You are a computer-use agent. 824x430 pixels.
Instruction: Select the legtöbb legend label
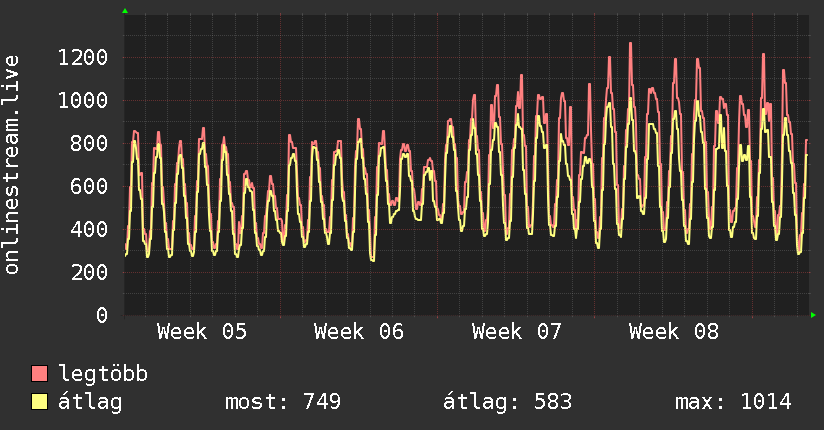point(103,374)
